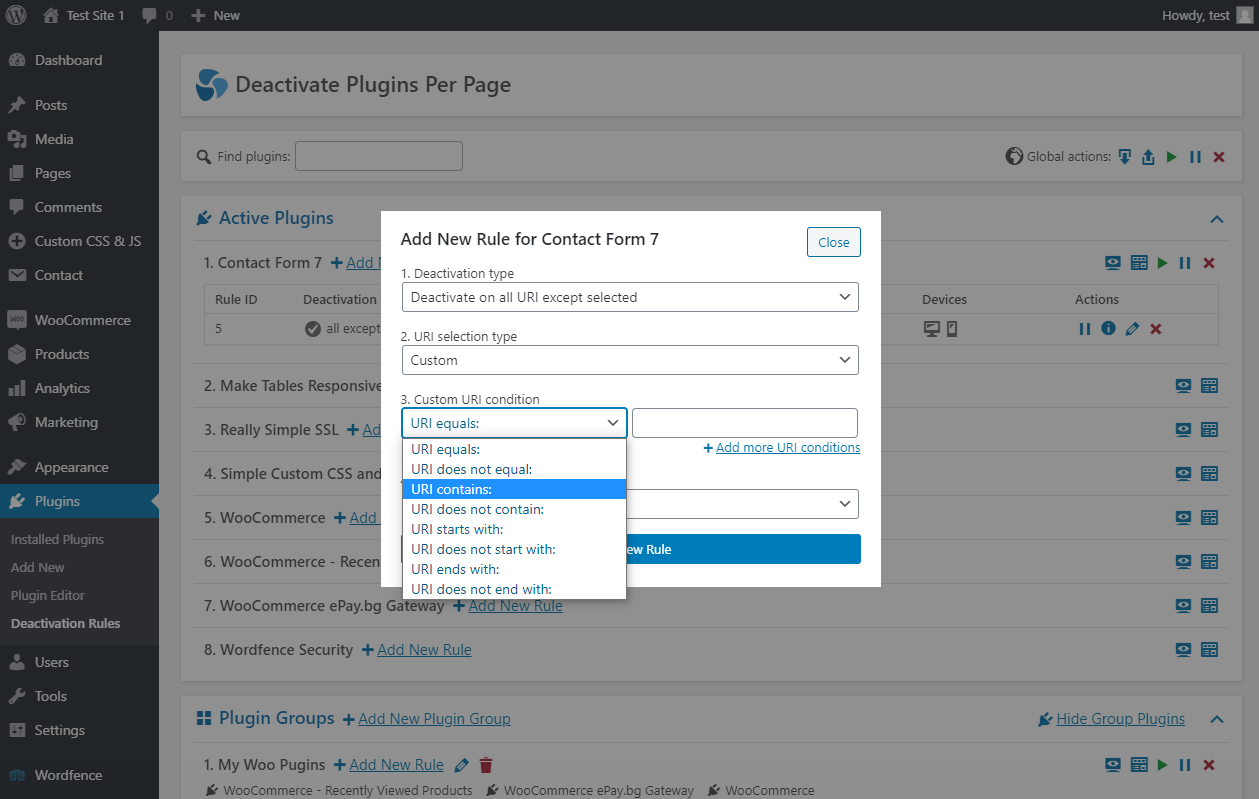Close the Add New Rule dialog
Image resolution: width=1259 pixels, height=799 pixels.
(833, 242)
